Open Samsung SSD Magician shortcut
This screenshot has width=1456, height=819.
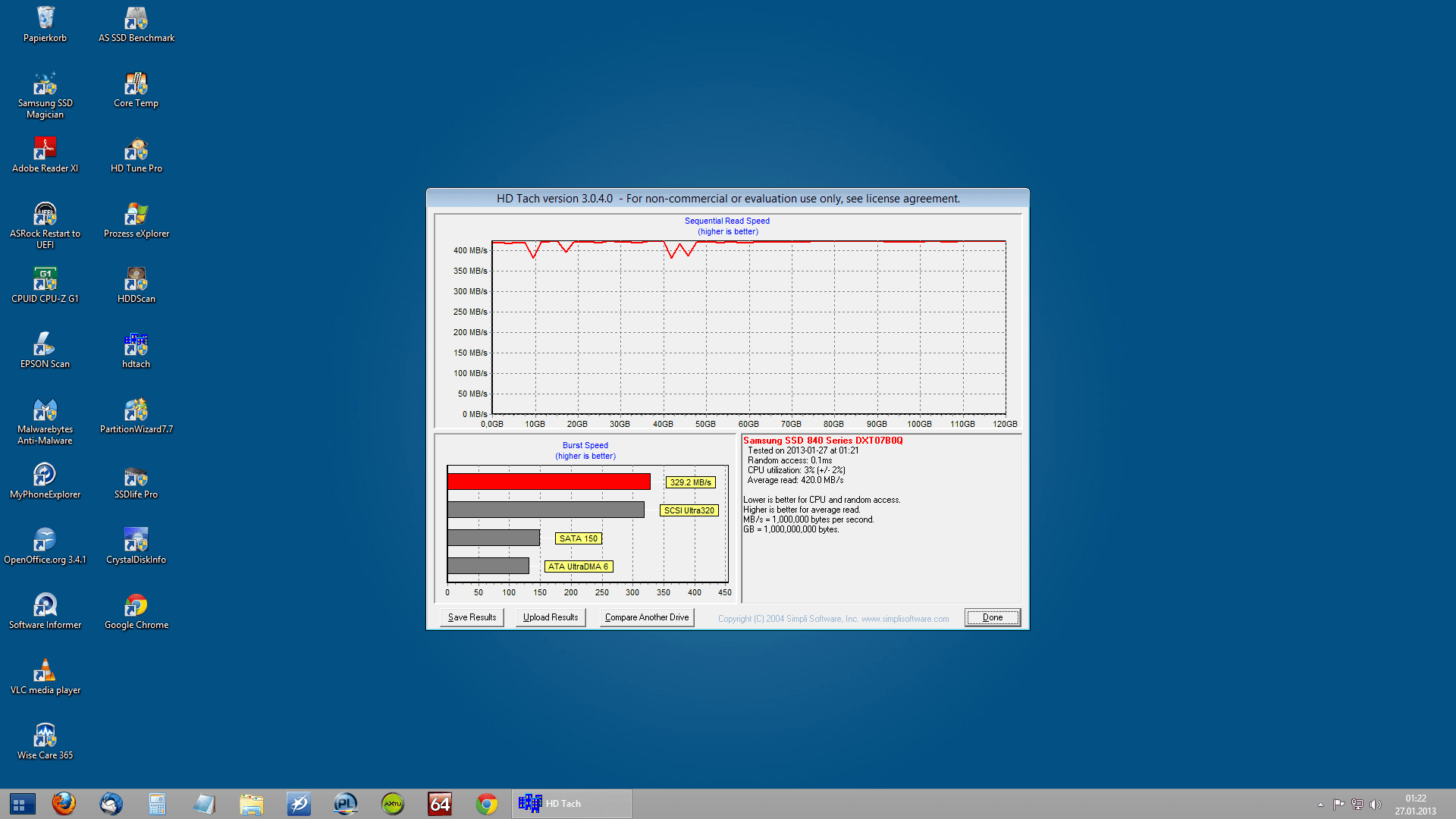coord(45,96)
